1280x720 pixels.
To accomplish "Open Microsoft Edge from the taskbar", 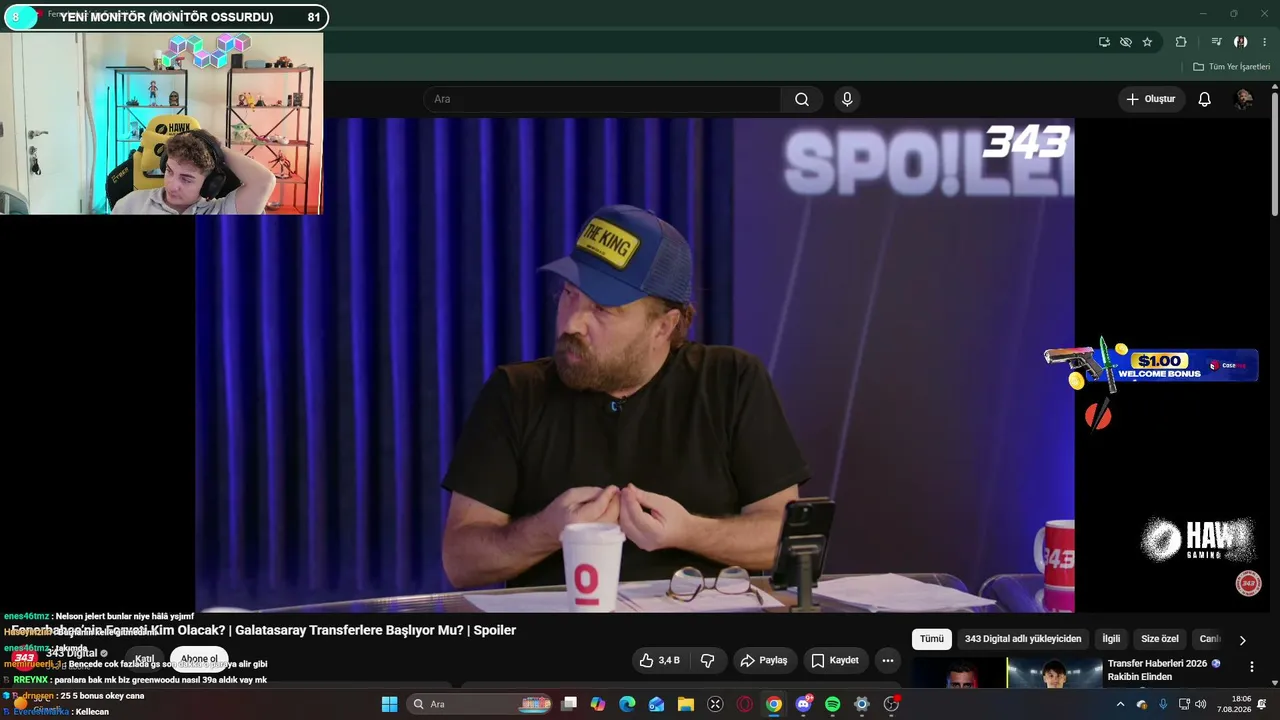I will 627,704.
